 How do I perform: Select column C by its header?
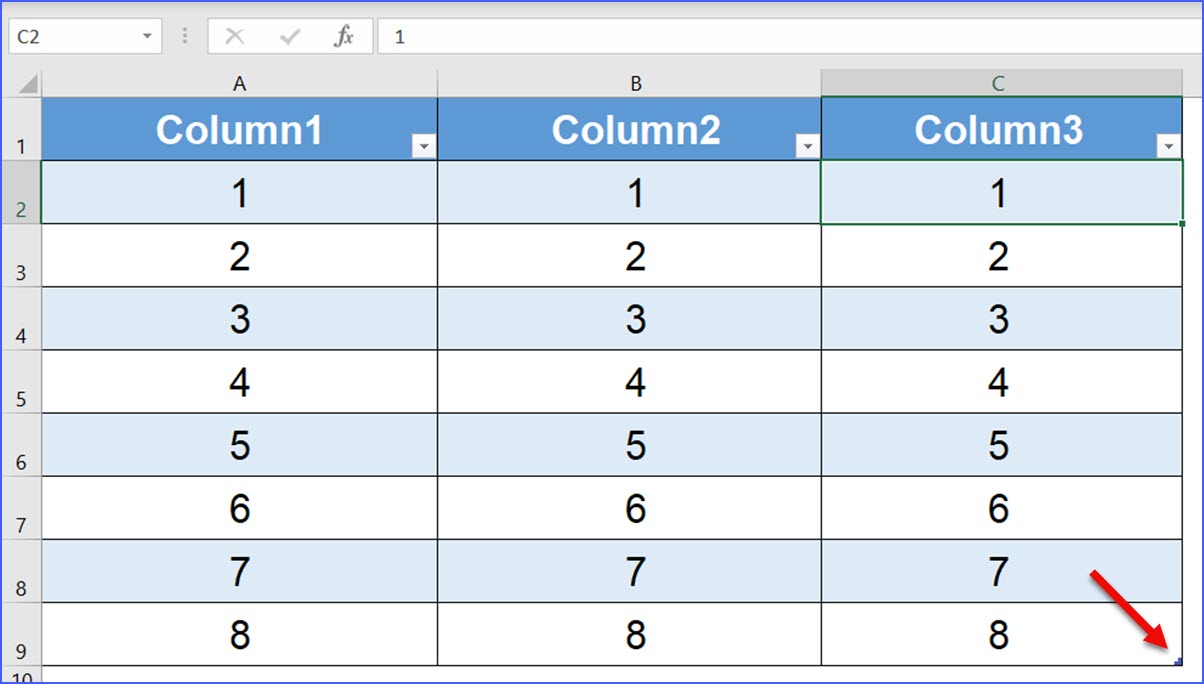pyautogui.click(x=999, y=83)
